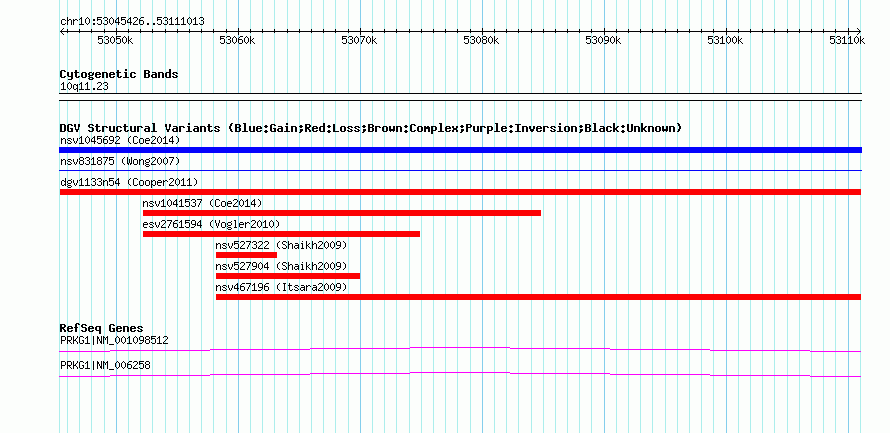Click the red nsv1041537 loss bar
This screenshot has height=433, width=890.
click(x=342, y=213)
